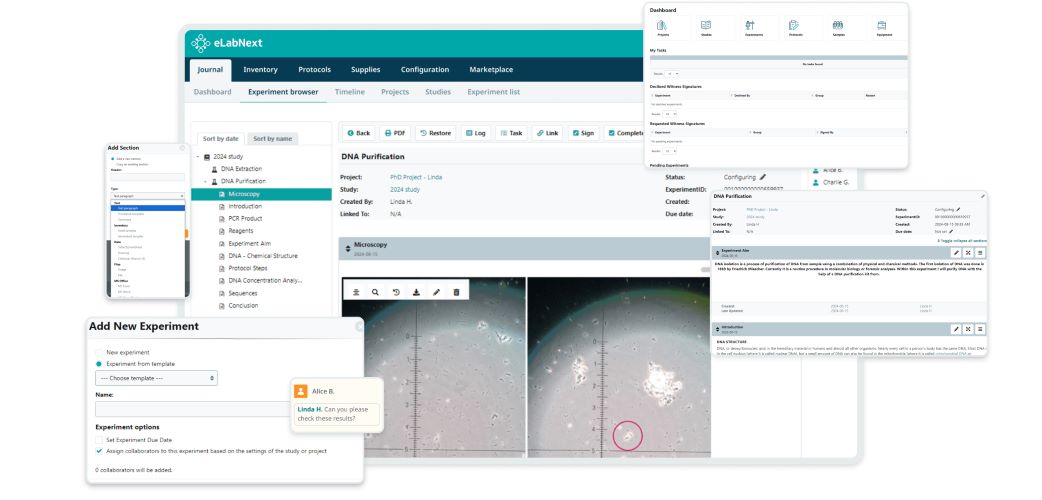The height and width of the screenshot is (500, 1042).
Task: Click the Restore button
Action: point(435,133)
